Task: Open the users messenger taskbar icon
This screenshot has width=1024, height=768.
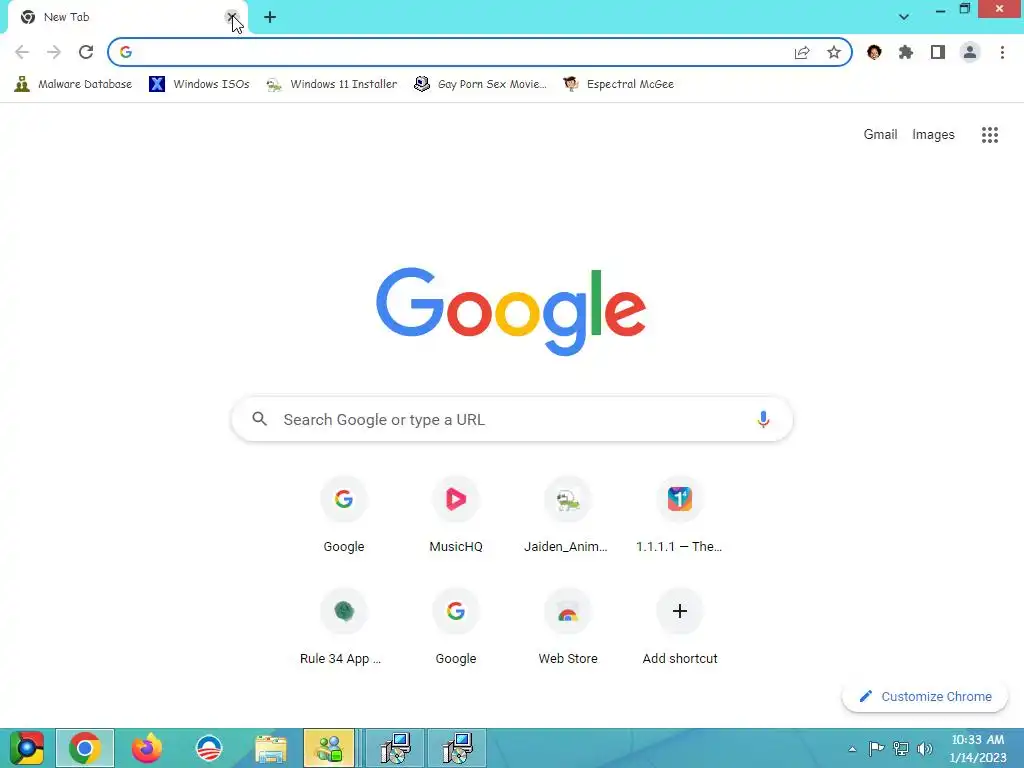Action: (x=329, y=748)
